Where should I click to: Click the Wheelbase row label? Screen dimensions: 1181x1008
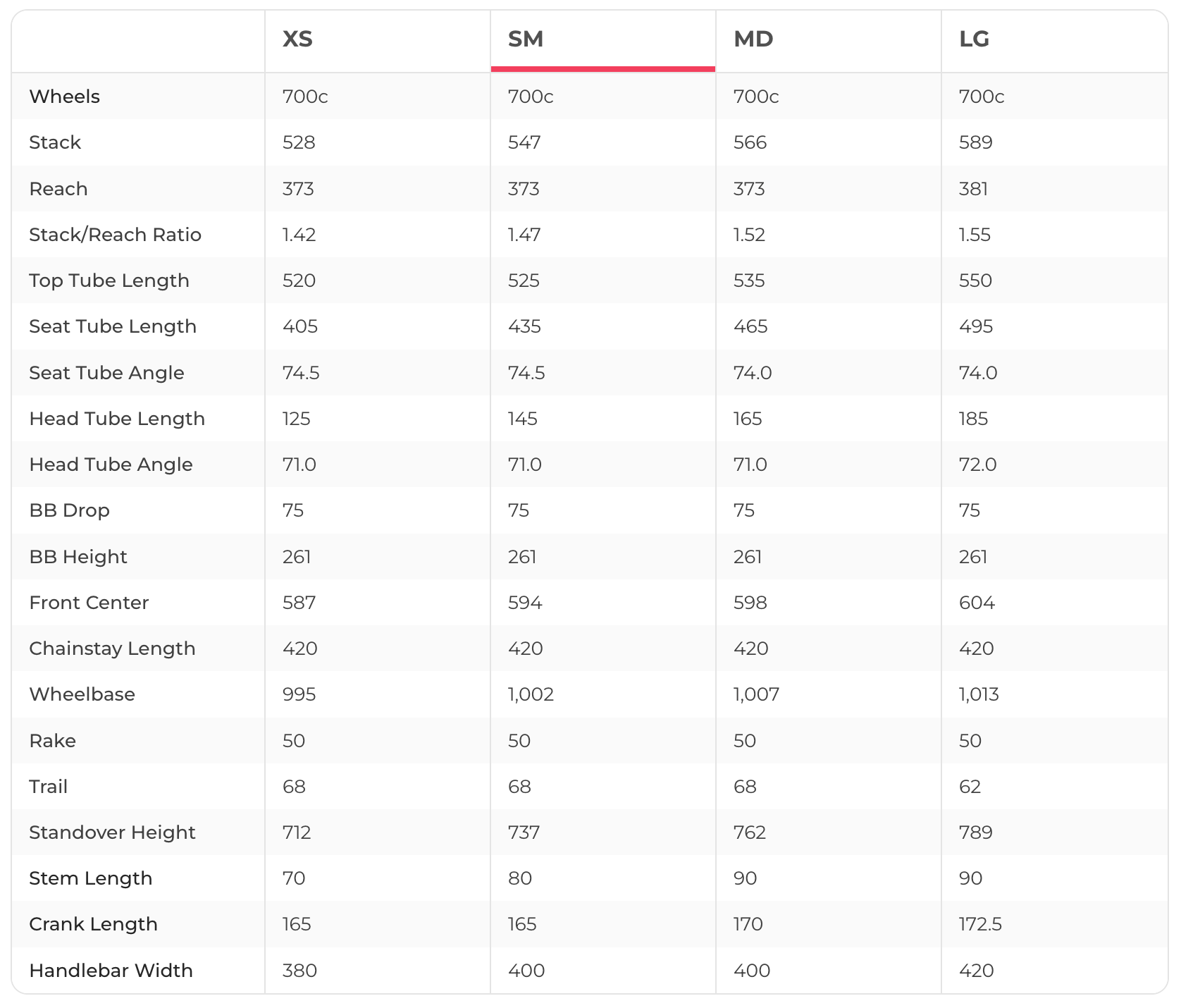coord(82,694)
